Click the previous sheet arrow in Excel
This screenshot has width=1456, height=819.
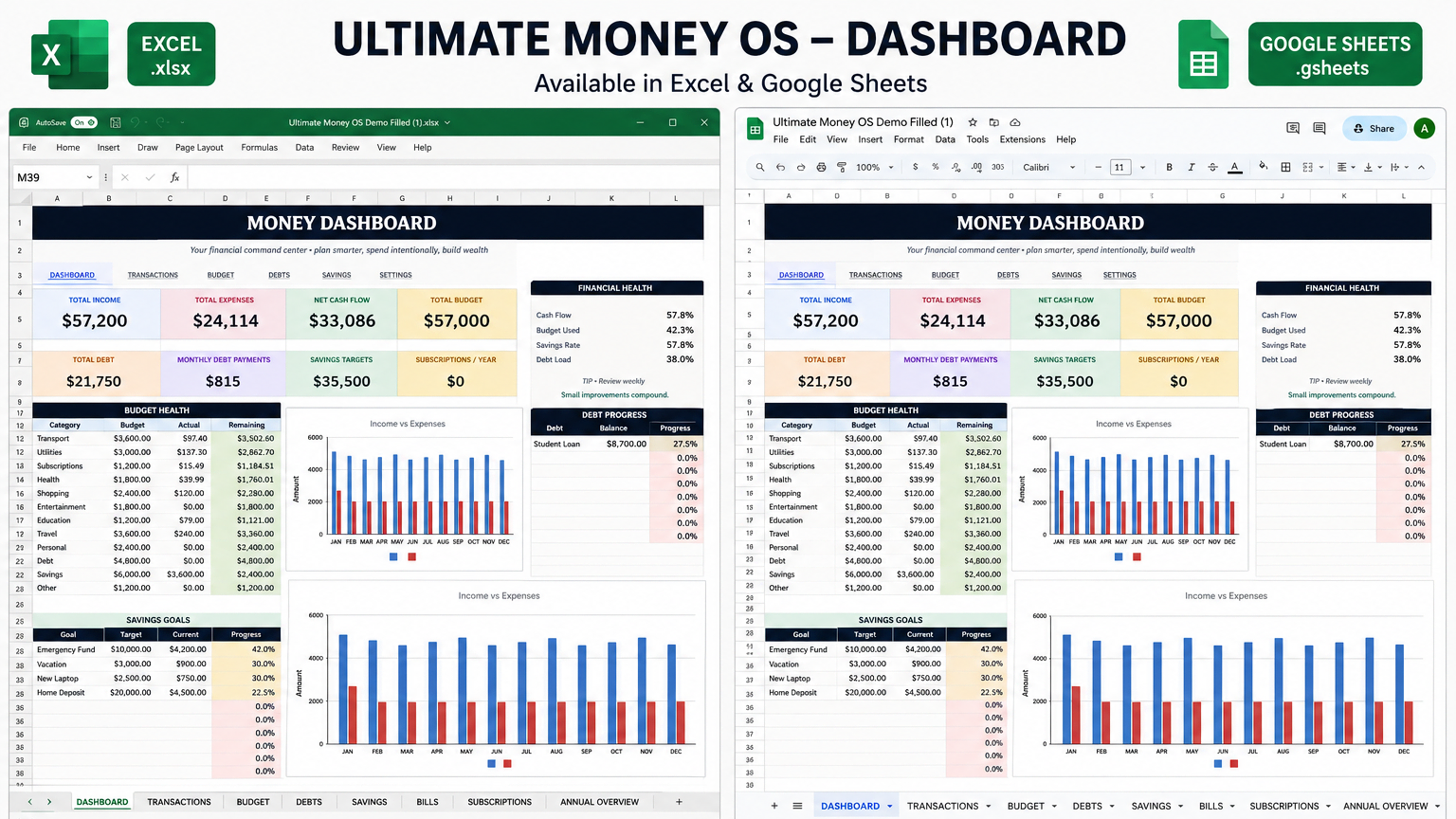[x=29, y=802]
